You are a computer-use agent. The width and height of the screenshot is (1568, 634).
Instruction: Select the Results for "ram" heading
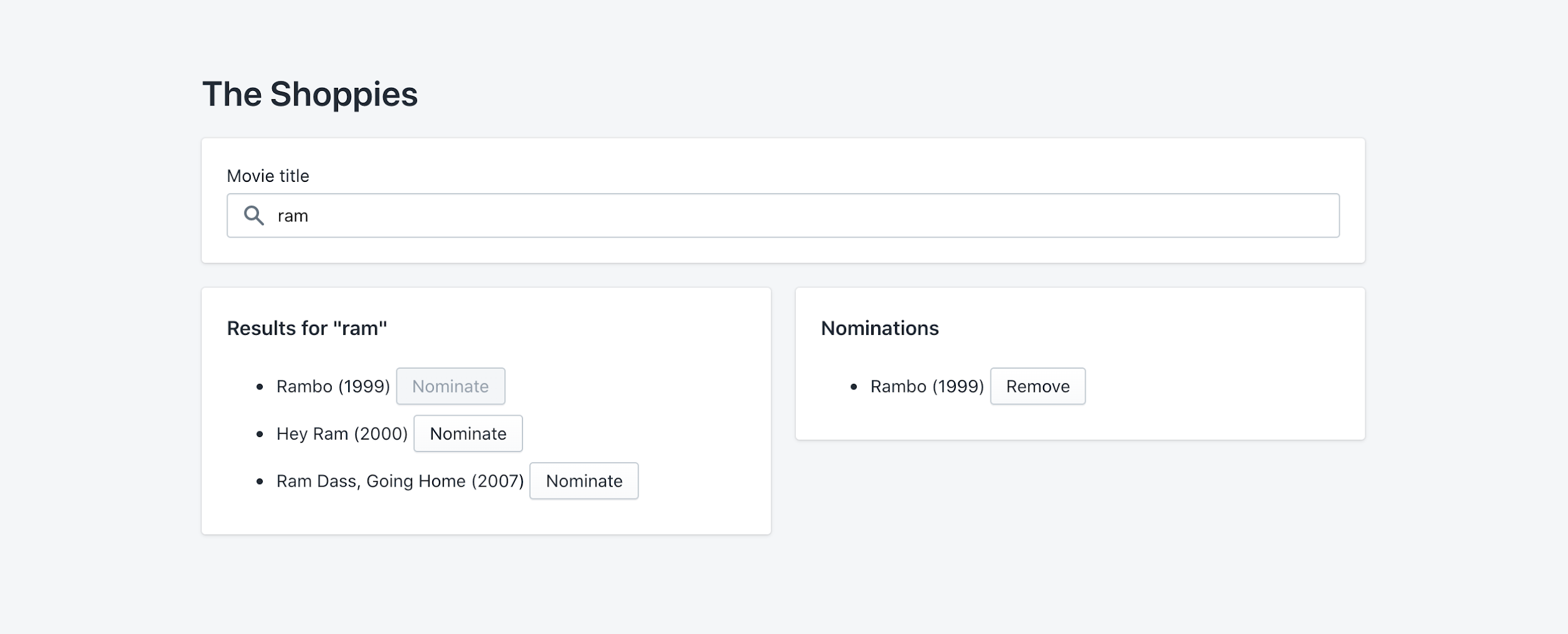pyautogui.click(x=307, y=328)
